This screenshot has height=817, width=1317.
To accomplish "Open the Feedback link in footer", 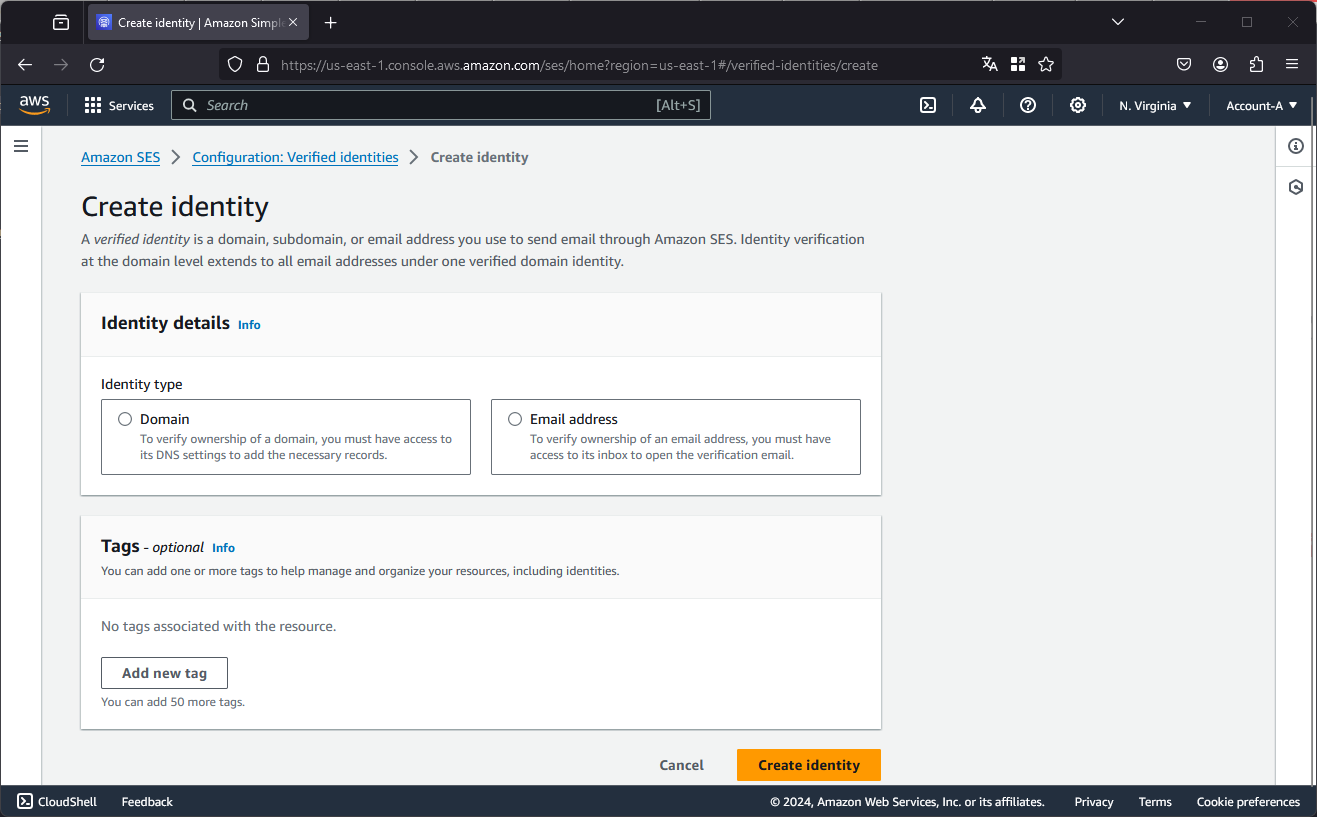I will coord(147,802).
